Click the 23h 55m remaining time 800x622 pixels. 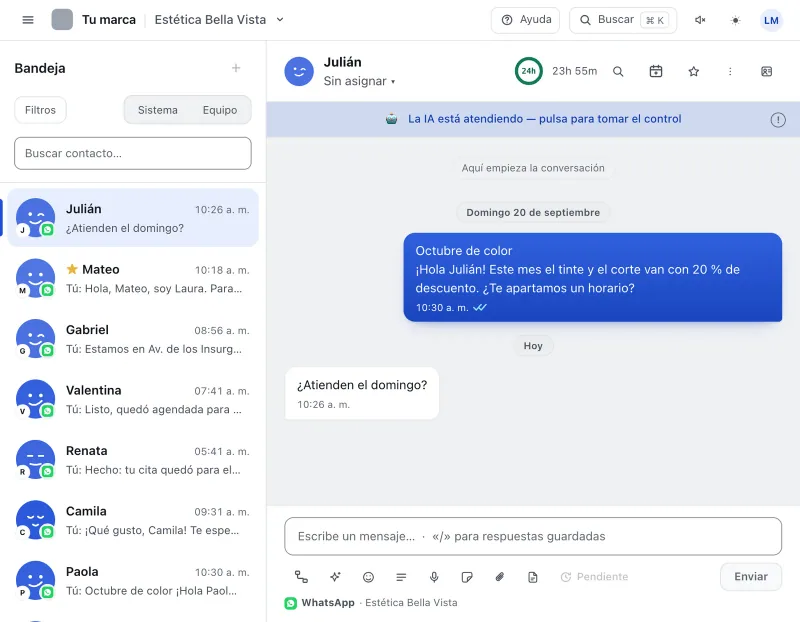pyautogui.click(x=574, y=71)
